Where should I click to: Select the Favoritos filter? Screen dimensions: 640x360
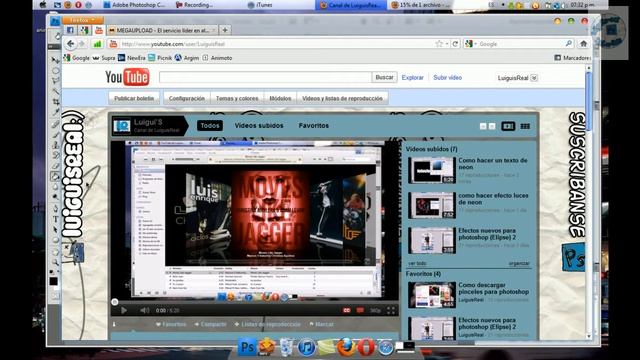(313, 126)
